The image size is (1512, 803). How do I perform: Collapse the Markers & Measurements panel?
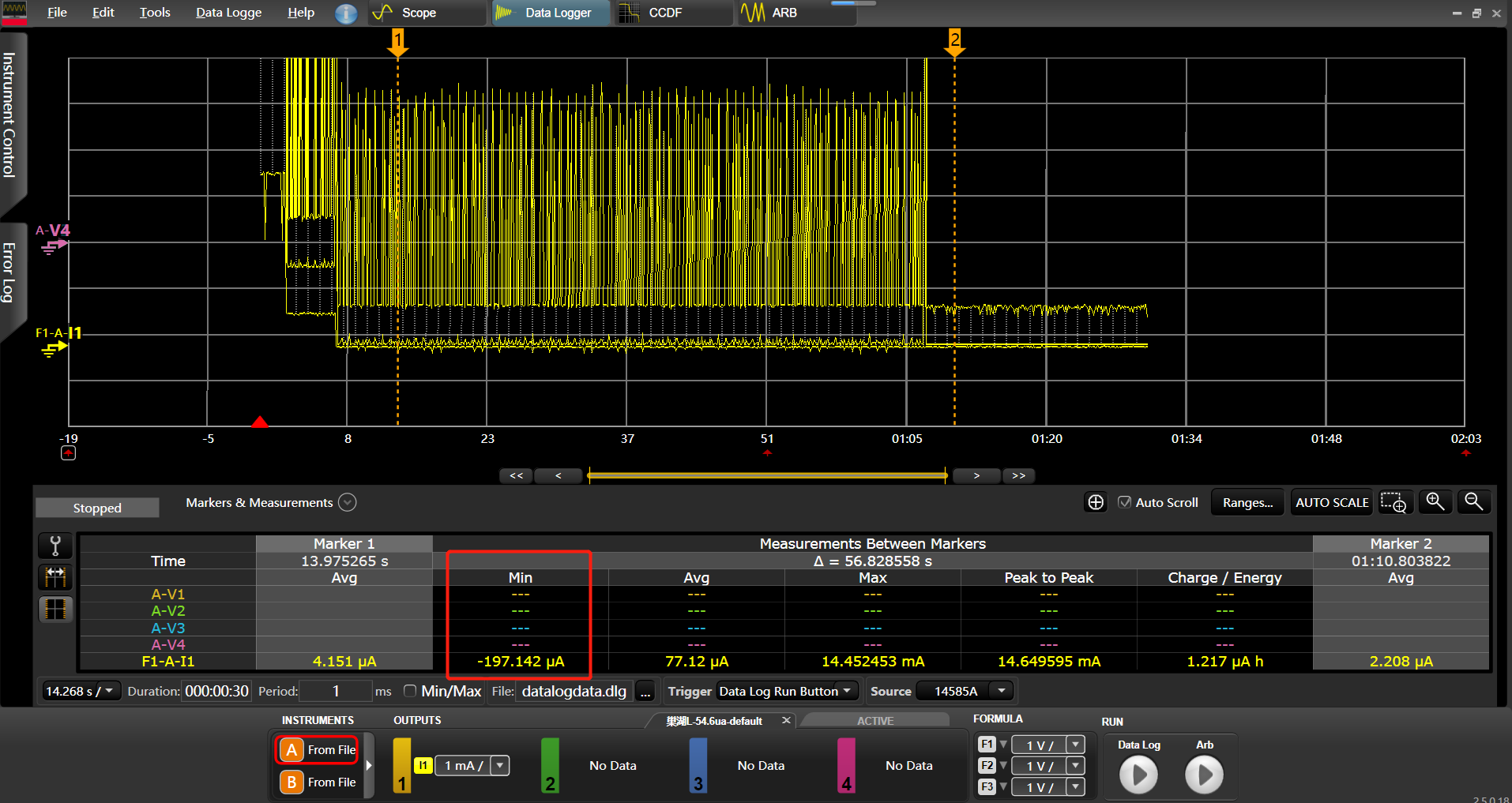tap(348, 503)
